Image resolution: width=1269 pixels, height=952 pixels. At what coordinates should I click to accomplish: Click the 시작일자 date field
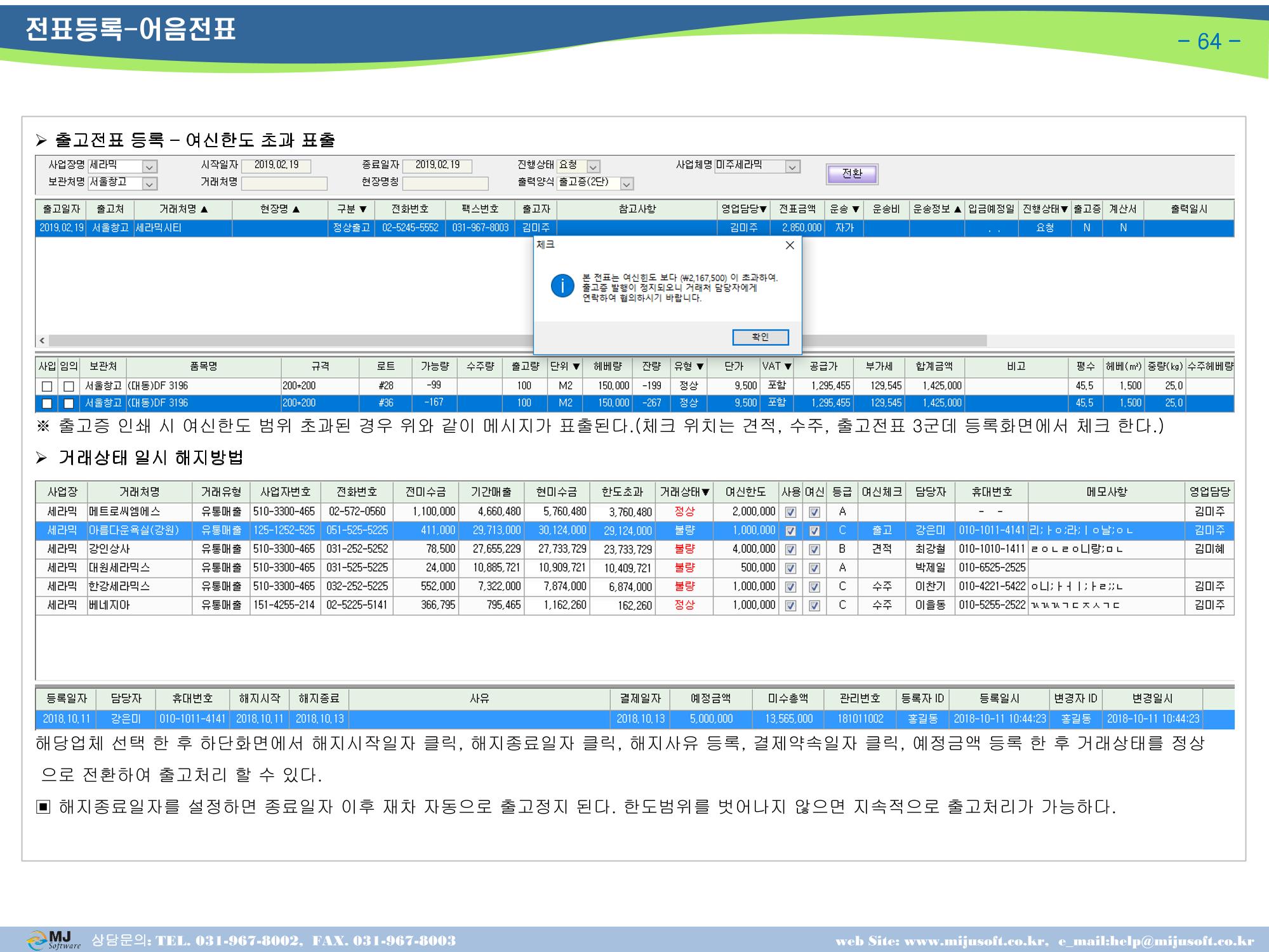[x=276, y=166]
